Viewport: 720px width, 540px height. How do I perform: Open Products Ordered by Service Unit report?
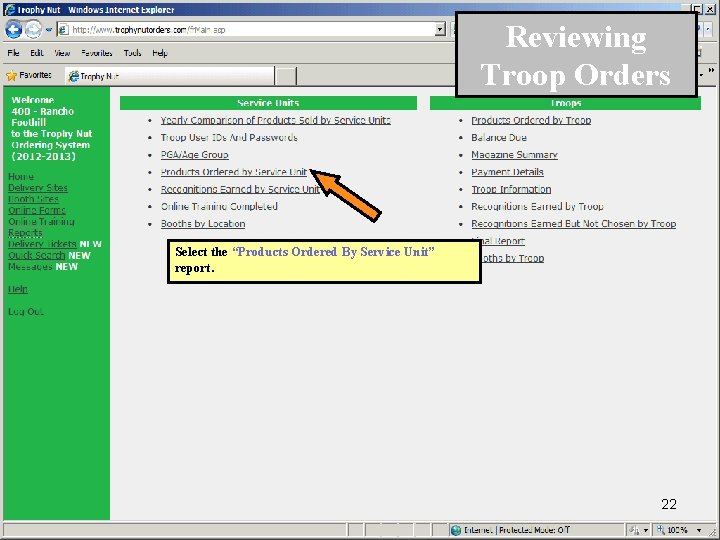click(234, 172)
